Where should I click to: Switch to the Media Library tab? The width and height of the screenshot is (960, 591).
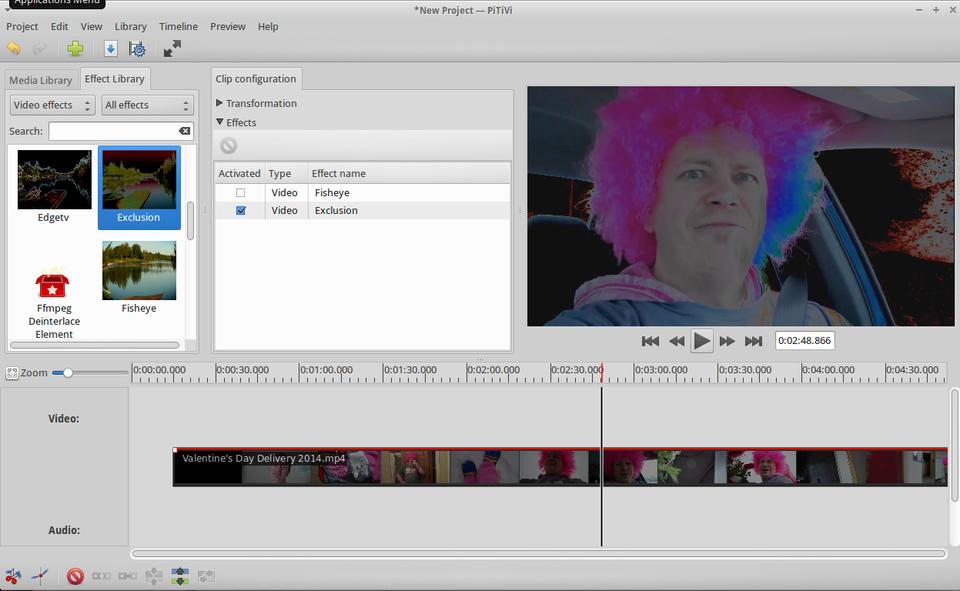point(41,80)
